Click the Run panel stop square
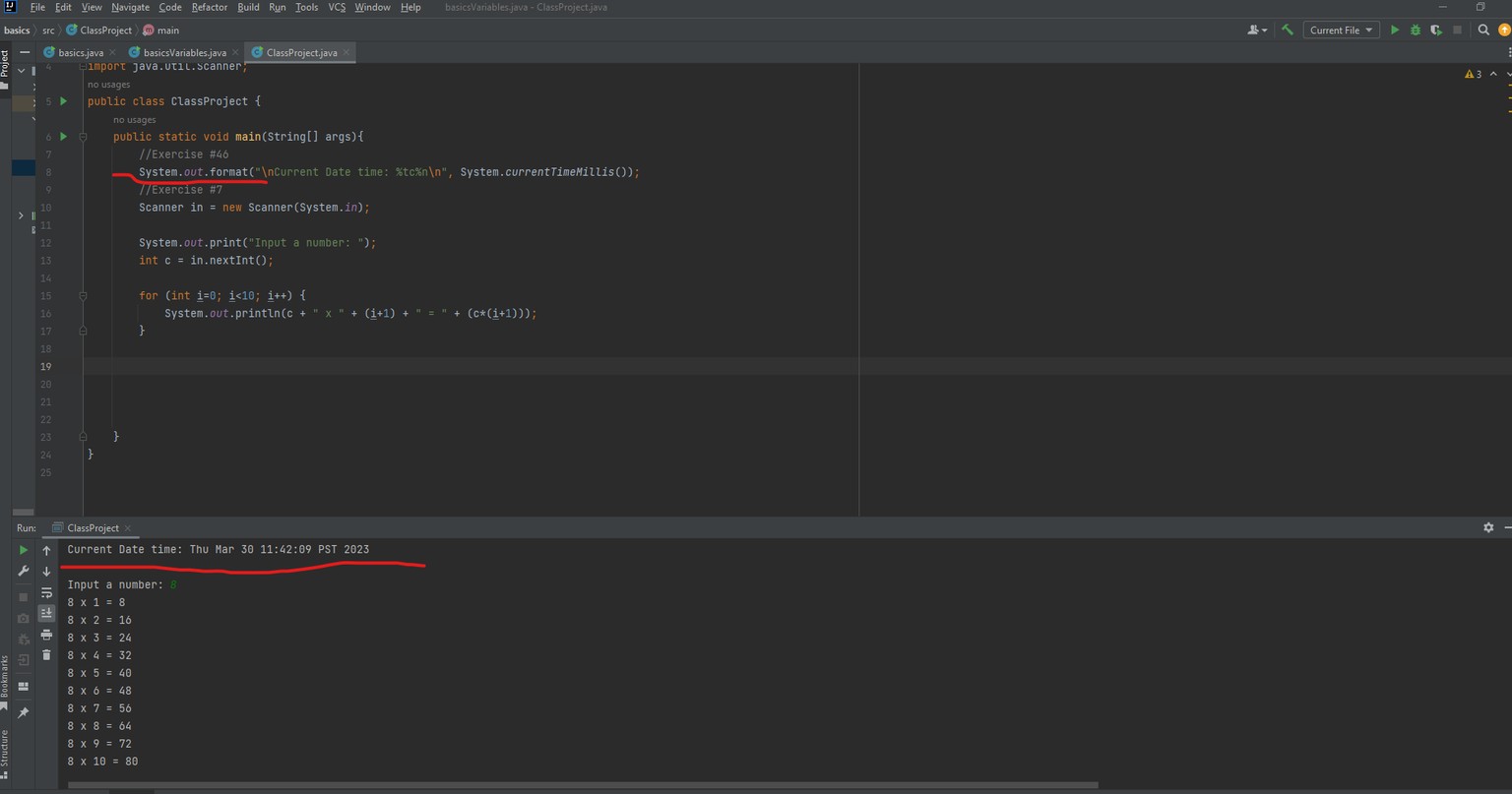1512x794 pixels. [24, 597]
